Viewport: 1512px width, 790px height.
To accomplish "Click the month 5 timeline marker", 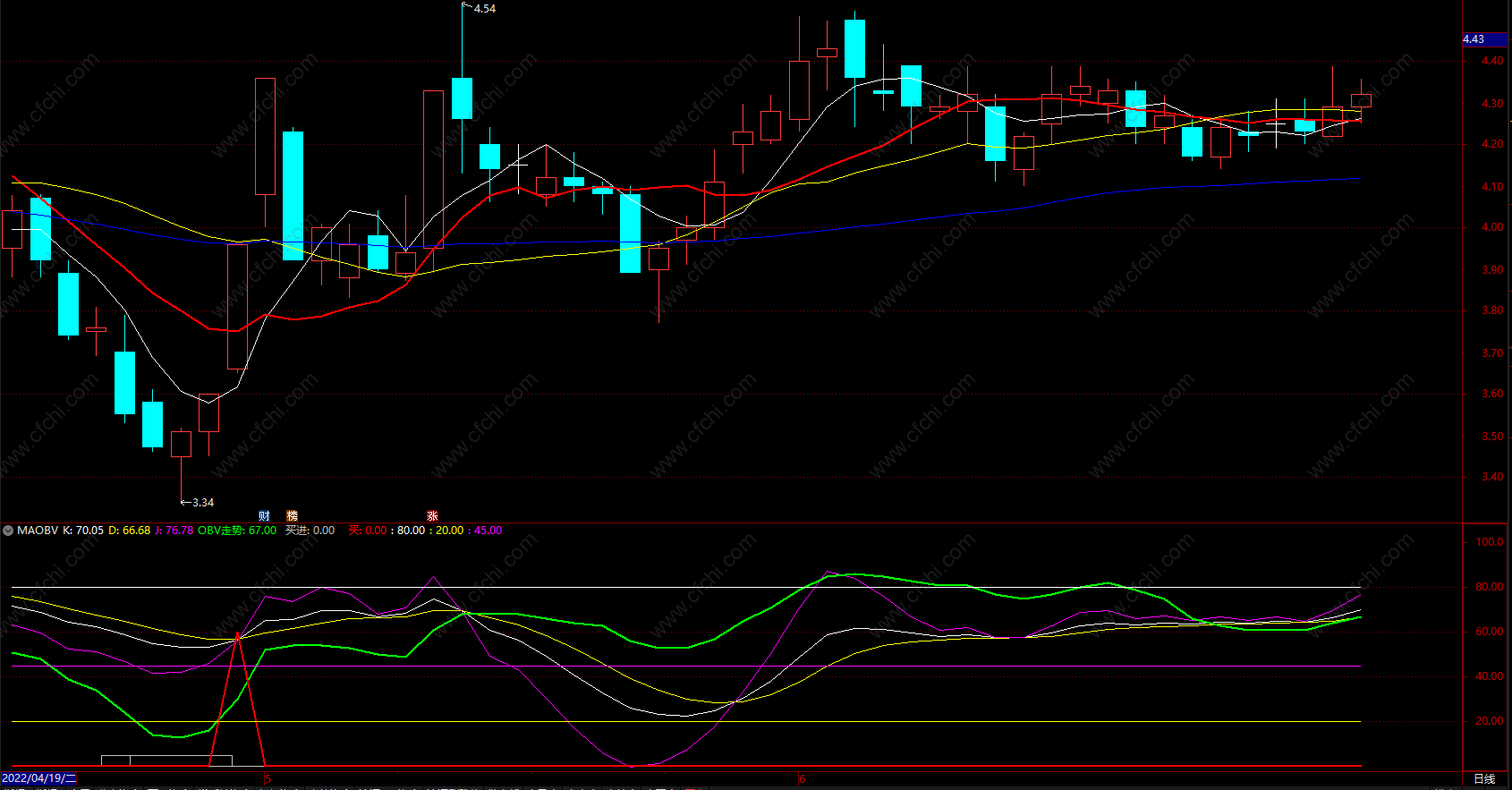I will click(268, 779).
